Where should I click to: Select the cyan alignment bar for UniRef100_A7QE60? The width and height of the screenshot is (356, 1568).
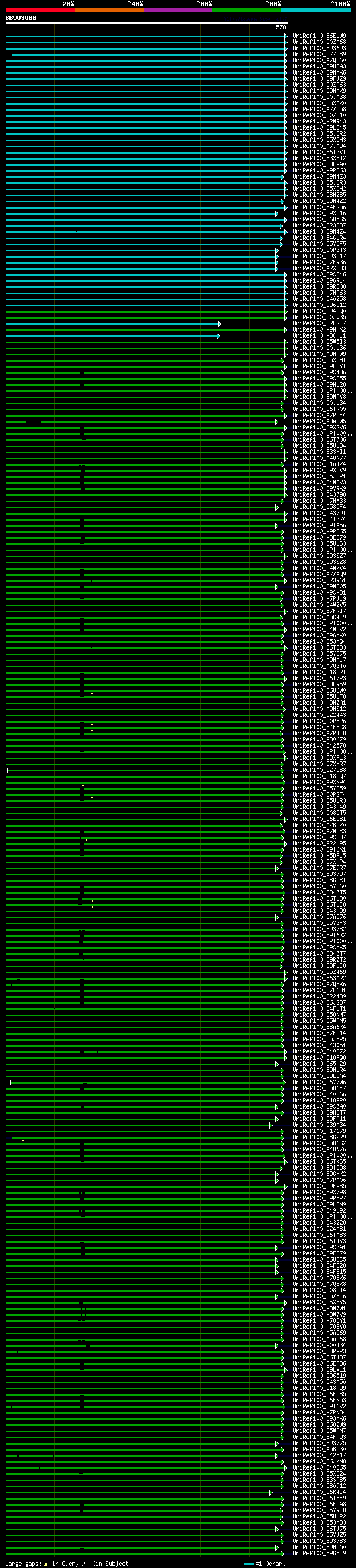[147, 60]
